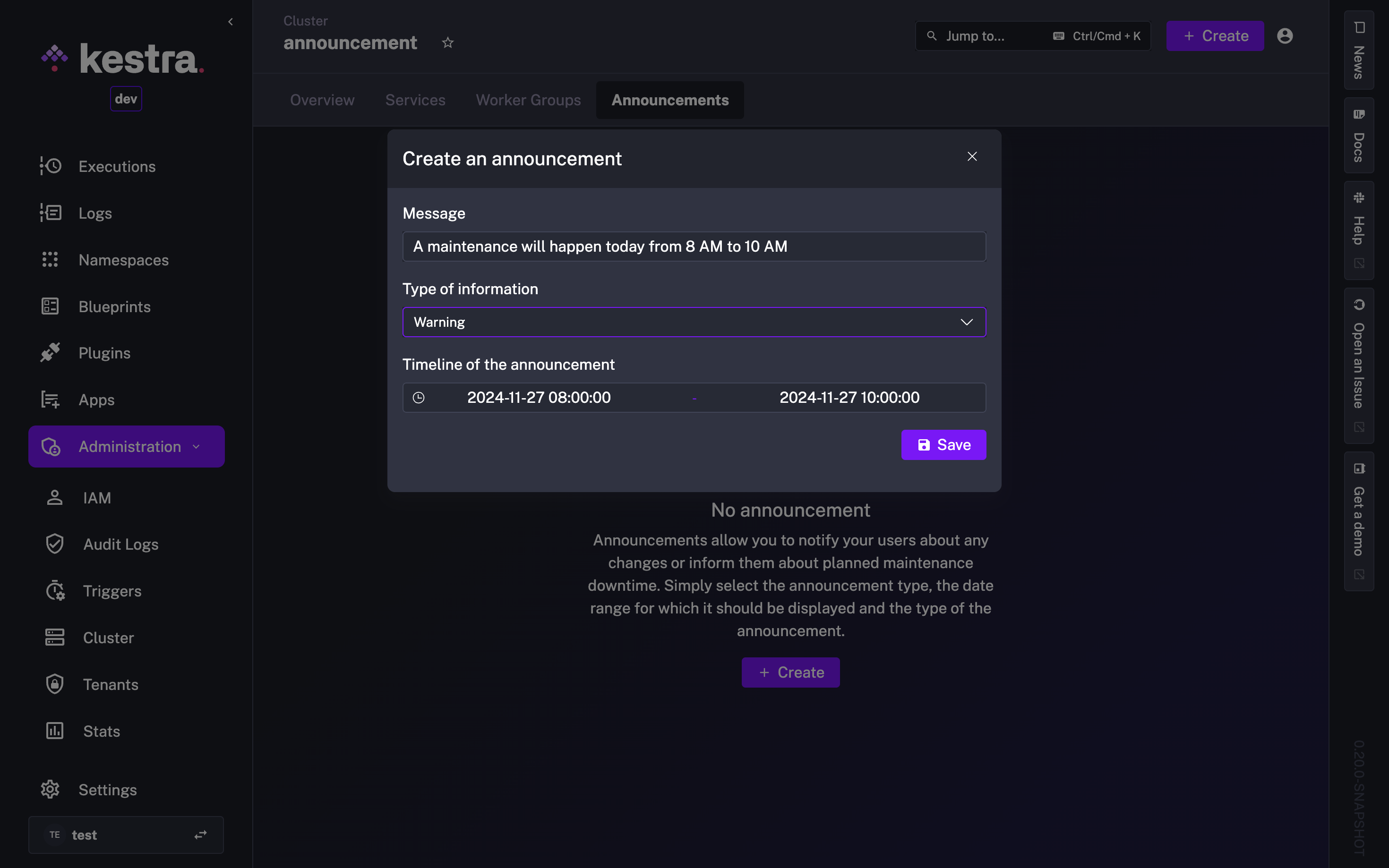Click the Blueprints sidebar icon
Viewport: 1389px width, 868px height.
click(51, 306)
